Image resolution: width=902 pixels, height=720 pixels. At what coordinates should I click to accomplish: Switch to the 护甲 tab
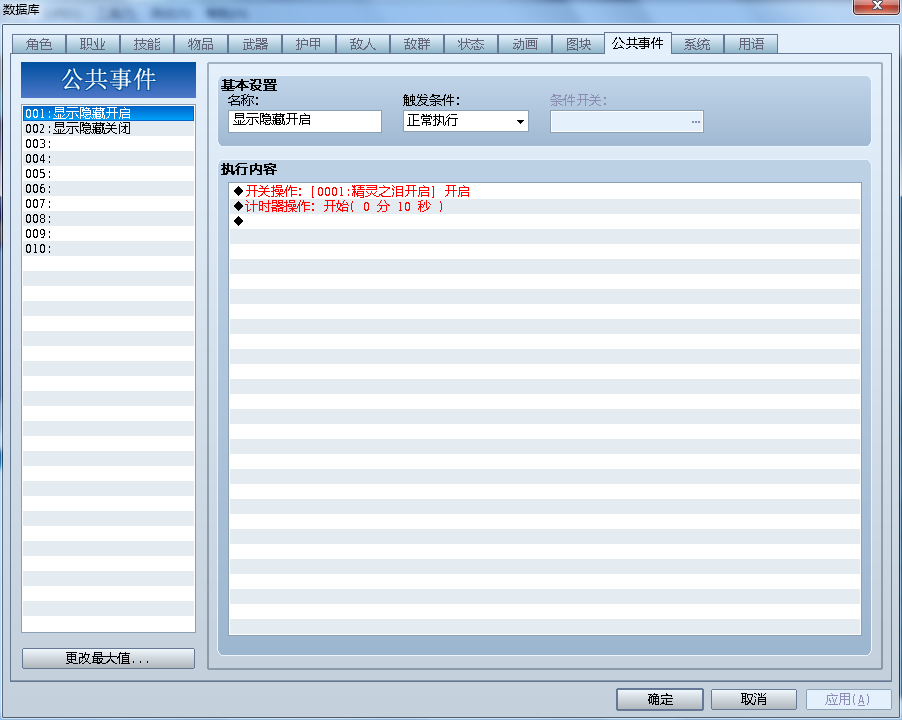[309, 44]
